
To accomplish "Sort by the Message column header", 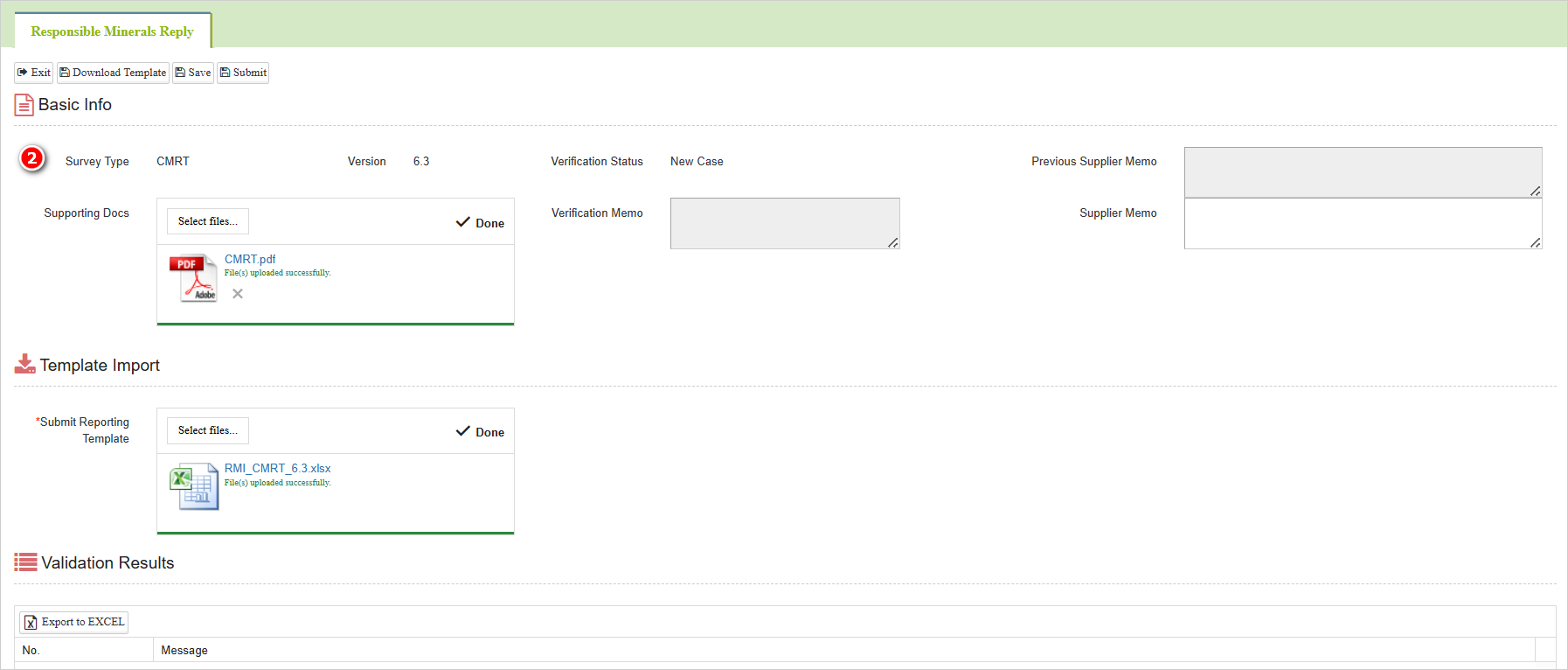I will [x=844, y=650].
